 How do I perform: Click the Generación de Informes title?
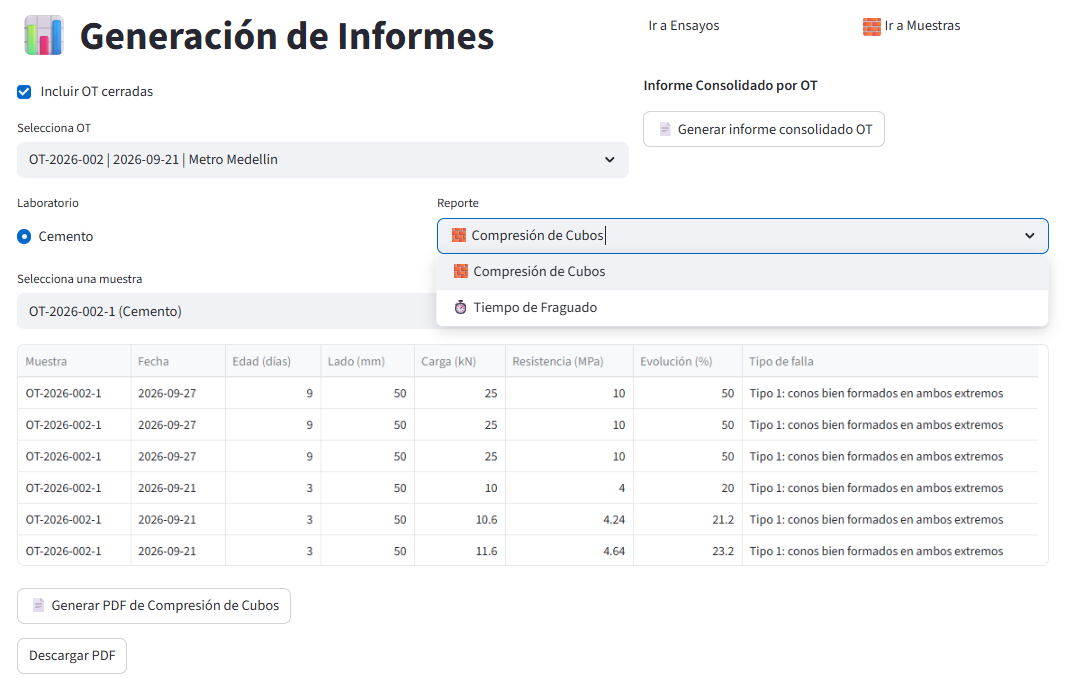tap(287, 36)
